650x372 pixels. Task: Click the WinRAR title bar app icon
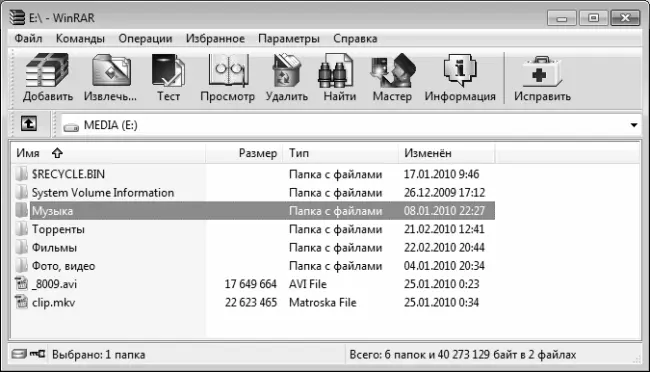[x=17, y=17]
